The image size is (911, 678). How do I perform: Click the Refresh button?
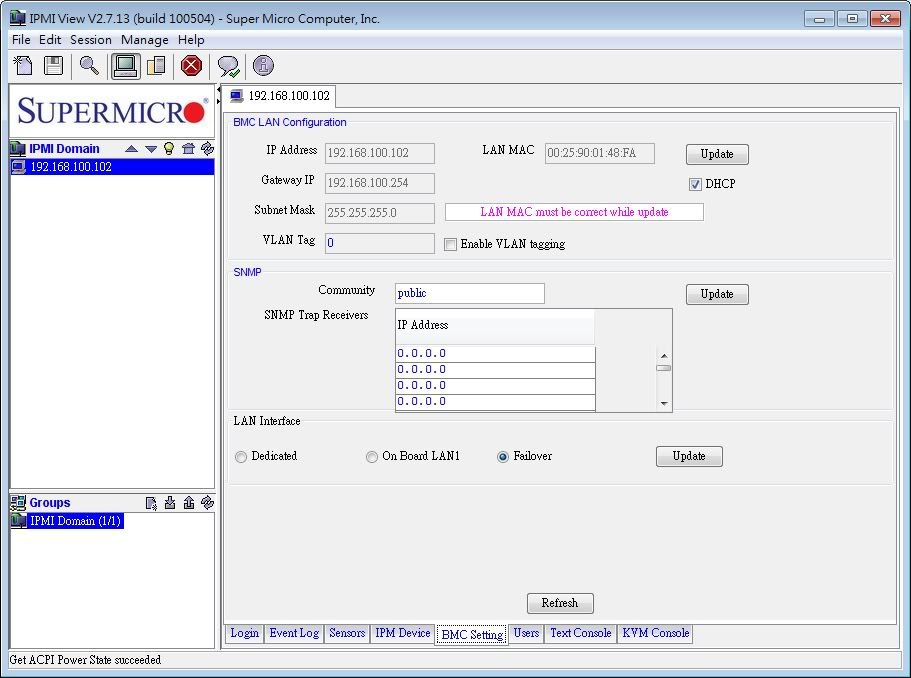(560, 603)
